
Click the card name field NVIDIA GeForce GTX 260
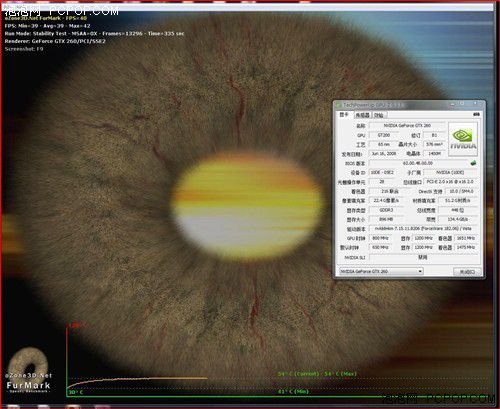click(x=407, y=126)
